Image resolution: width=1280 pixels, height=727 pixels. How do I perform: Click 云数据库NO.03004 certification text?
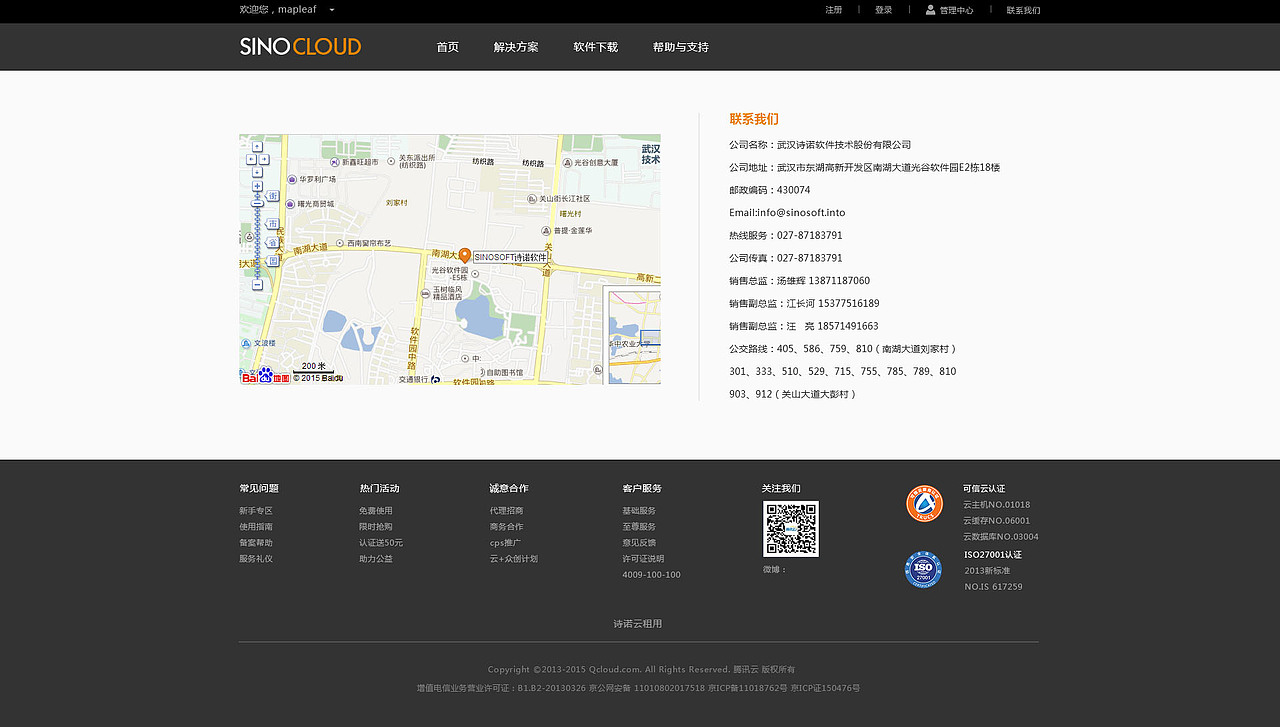point(1001,537)
